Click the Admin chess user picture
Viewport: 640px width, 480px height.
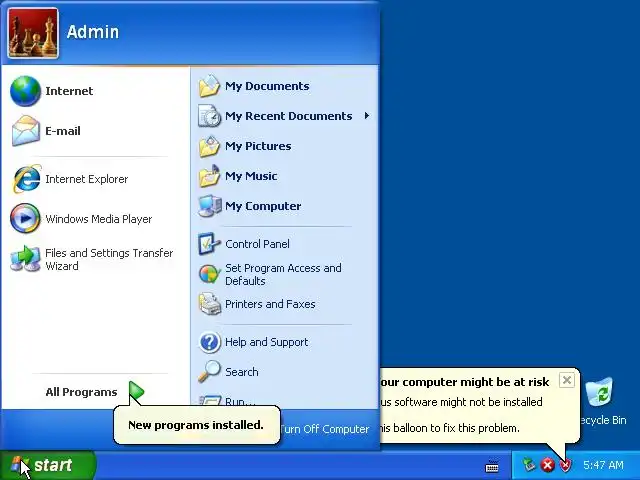click(x=33, y=33)
